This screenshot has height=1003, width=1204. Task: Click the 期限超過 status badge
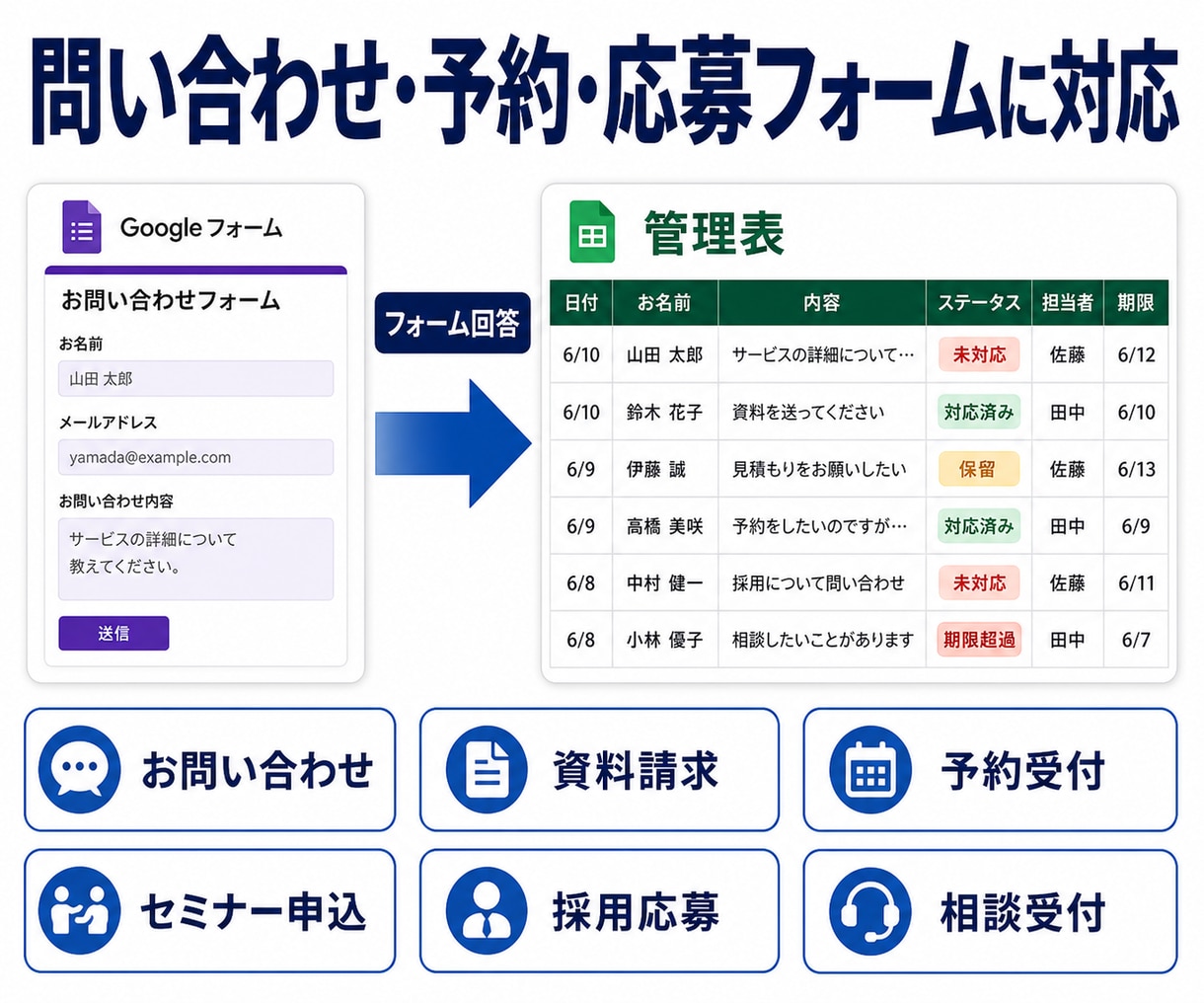click(979, 640)
